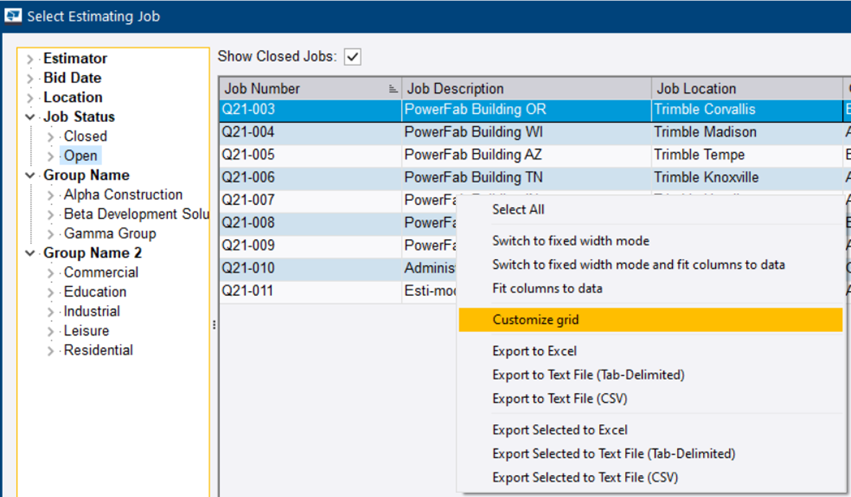
Task: Select the Industrial group filter
Action: 94,311
